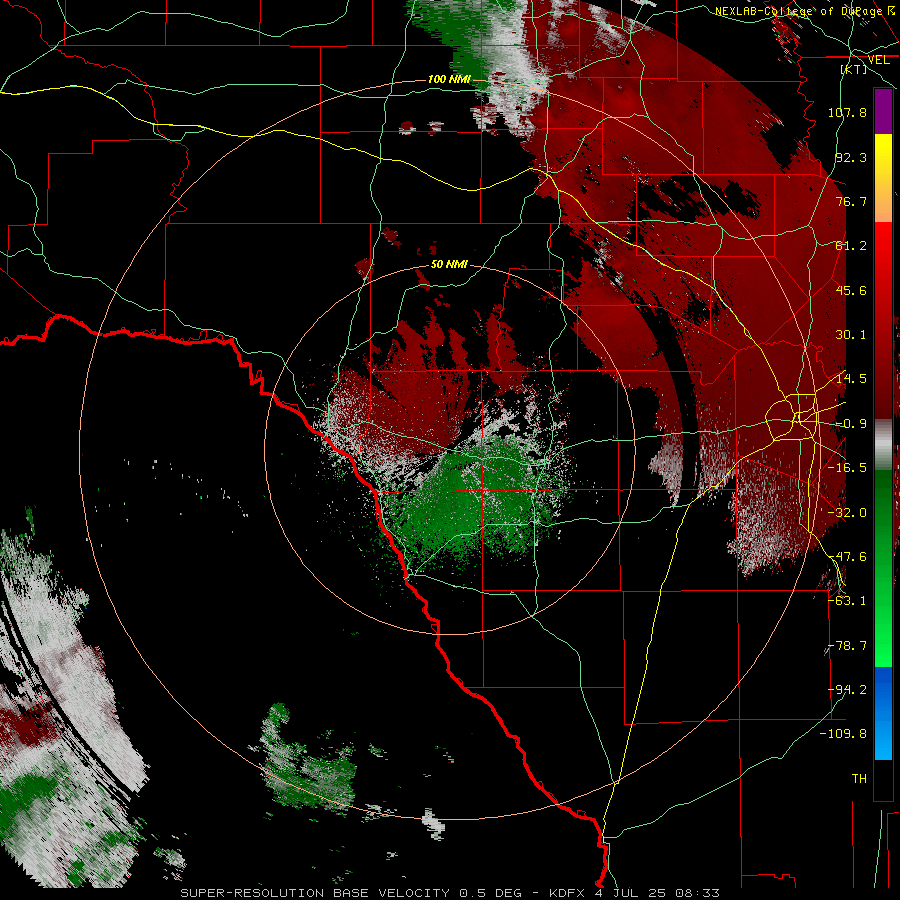900x900 pixels.
Task: Pick the black TH segment of the color bar
Action: coord(883,779)
